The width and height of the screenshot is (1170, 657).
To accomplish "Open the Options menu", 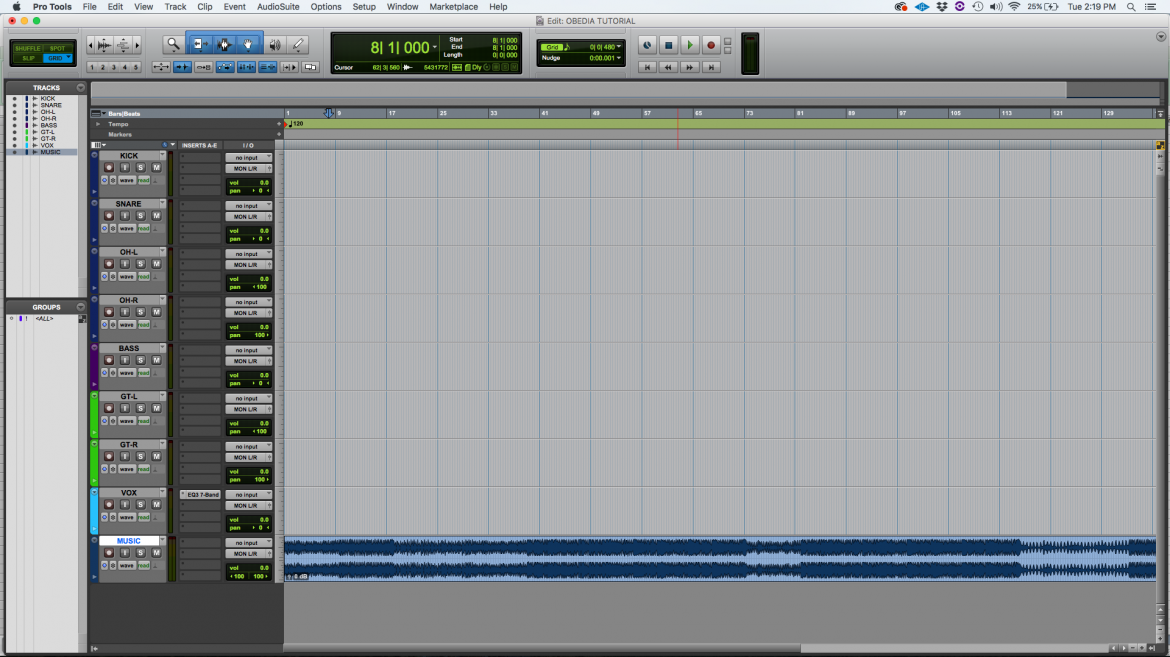I will [x=325, y=7].
